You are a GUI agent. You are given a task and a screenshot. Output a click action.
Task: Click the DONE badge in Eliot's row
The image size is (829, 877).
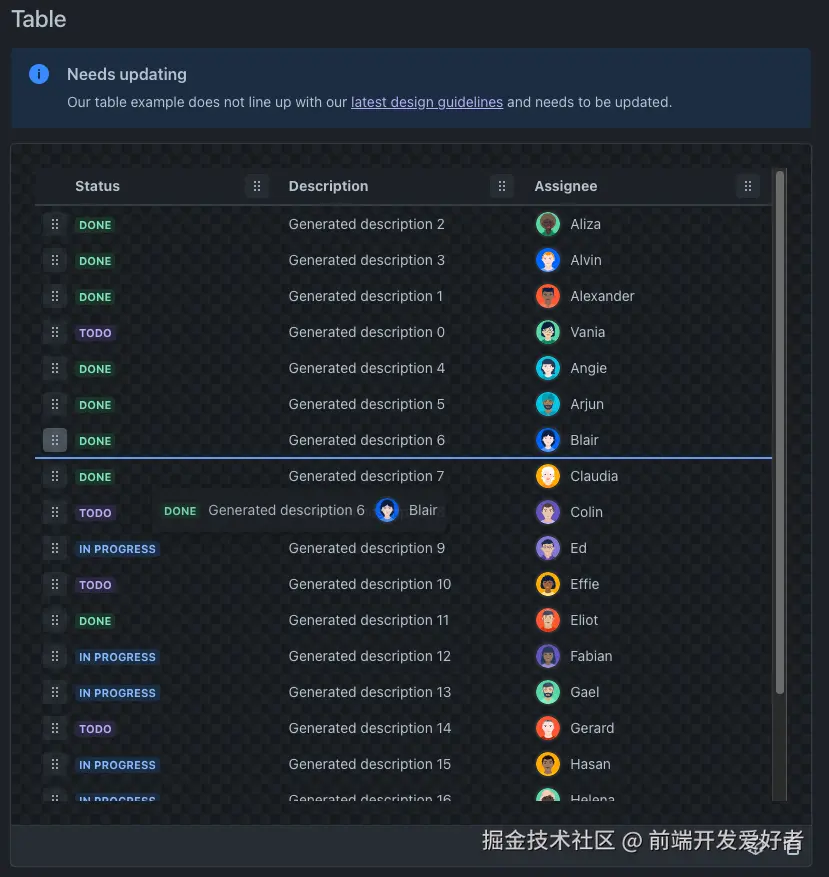[95, 621]
